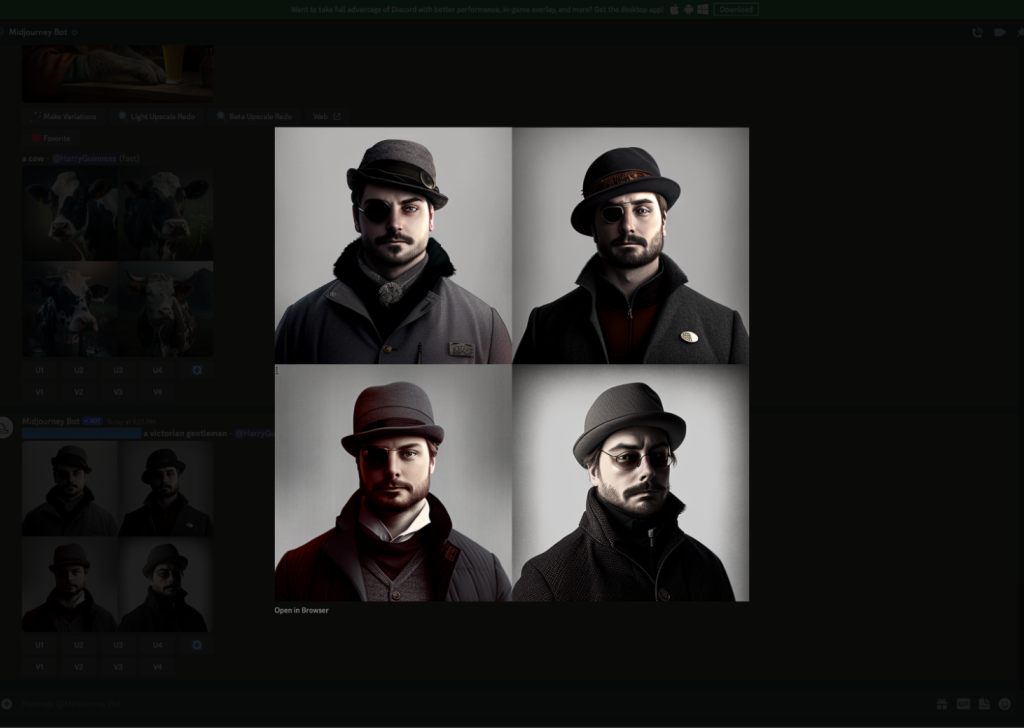Click U3 under victorian gentleman images

tap(118, 645)
